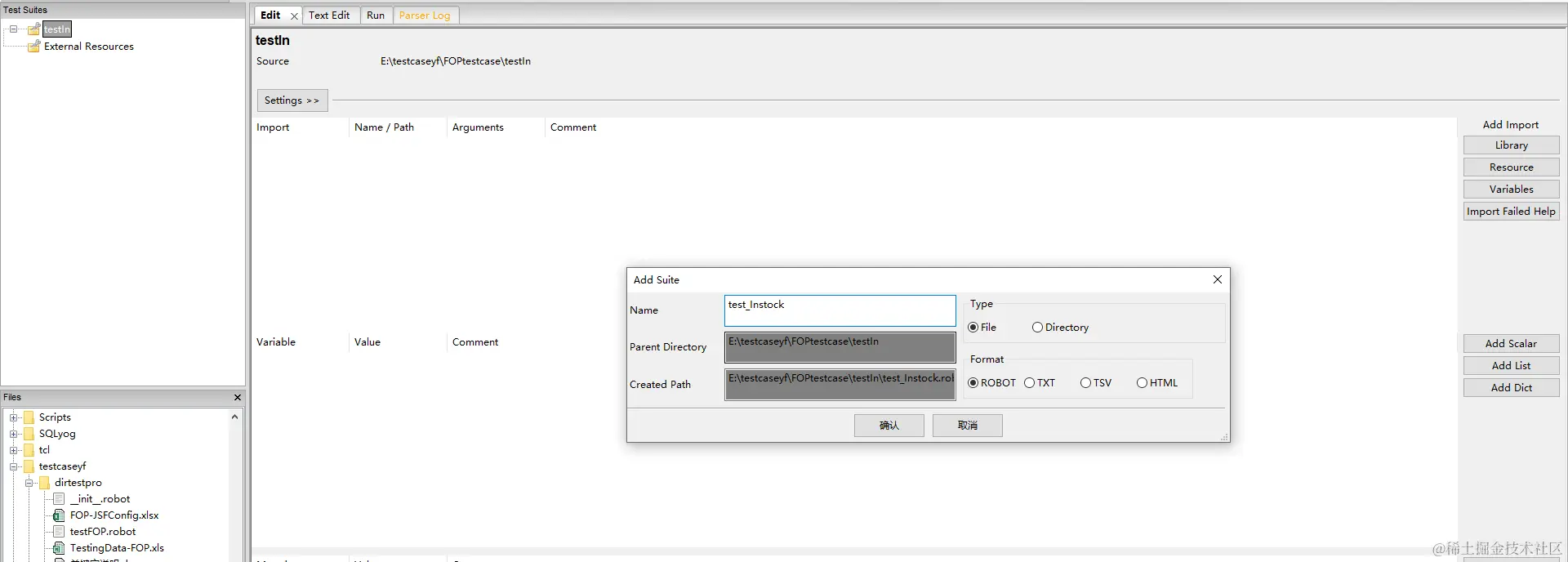Click the Variables import button
Viewport: 1568px width, 562px height.
tap(1511, 190)
